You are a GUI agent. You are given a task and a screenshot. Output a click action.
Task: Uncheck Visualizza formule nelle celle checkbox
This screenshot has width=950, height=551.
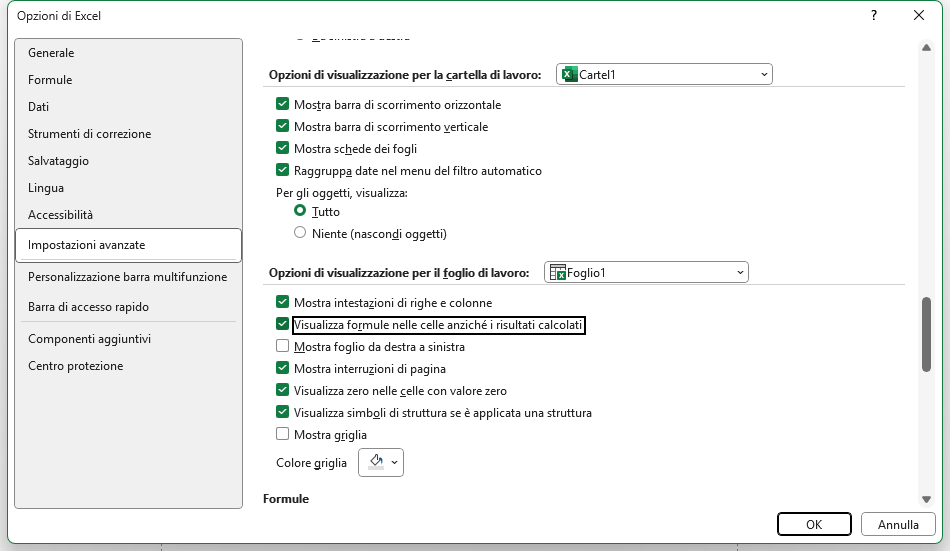point(282,324)
